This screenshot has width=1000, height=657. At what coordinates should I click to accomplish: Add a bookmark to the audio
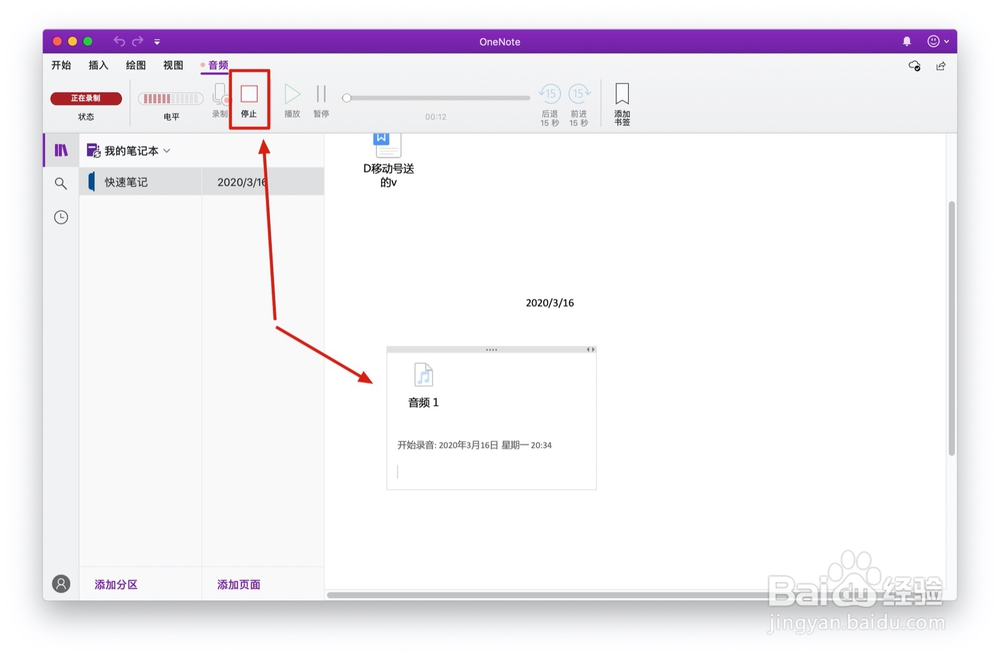coord(622,104)
